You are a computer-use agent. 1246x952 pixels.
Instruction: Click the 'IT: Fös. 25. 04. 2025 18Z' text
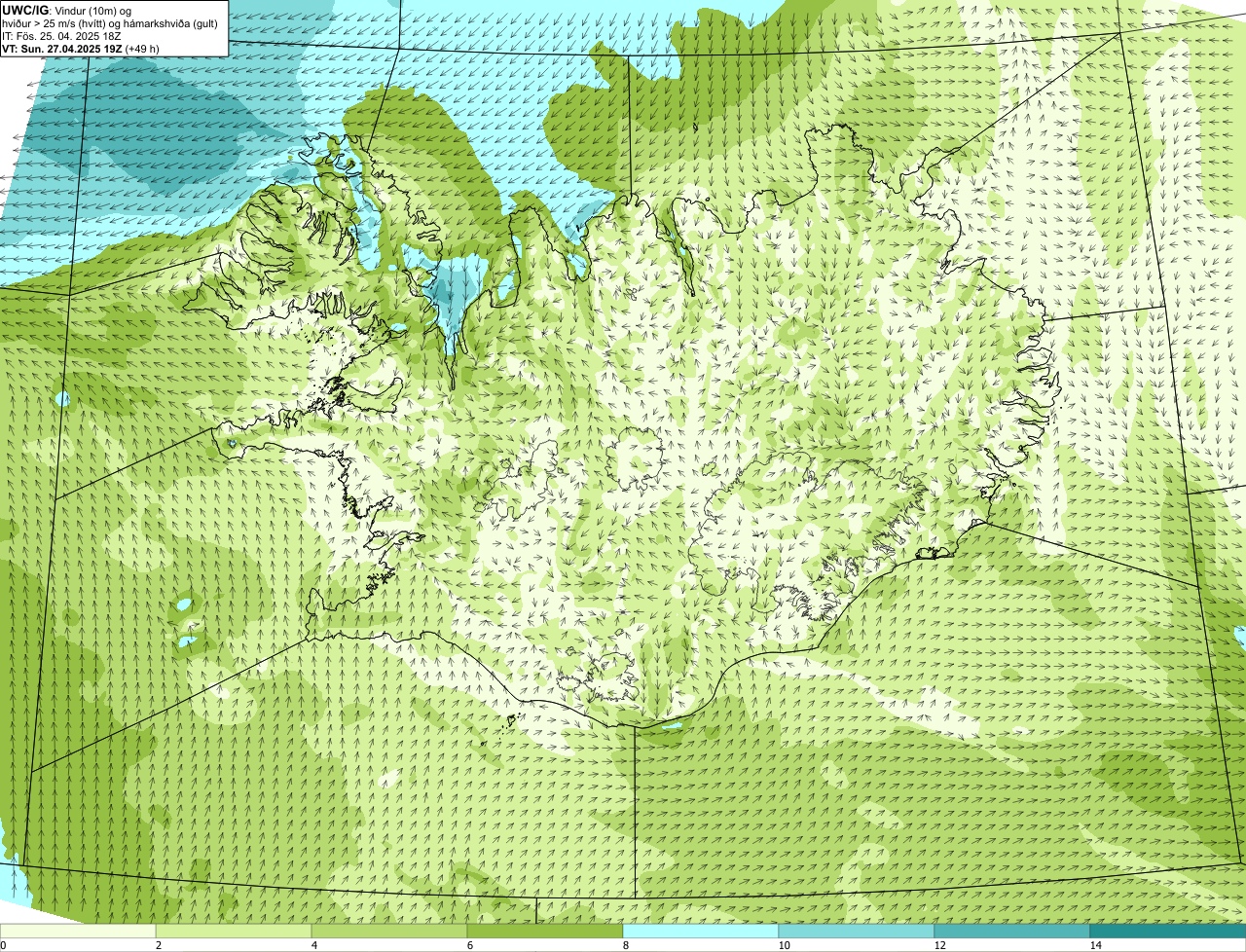click(x=62, y=36)
